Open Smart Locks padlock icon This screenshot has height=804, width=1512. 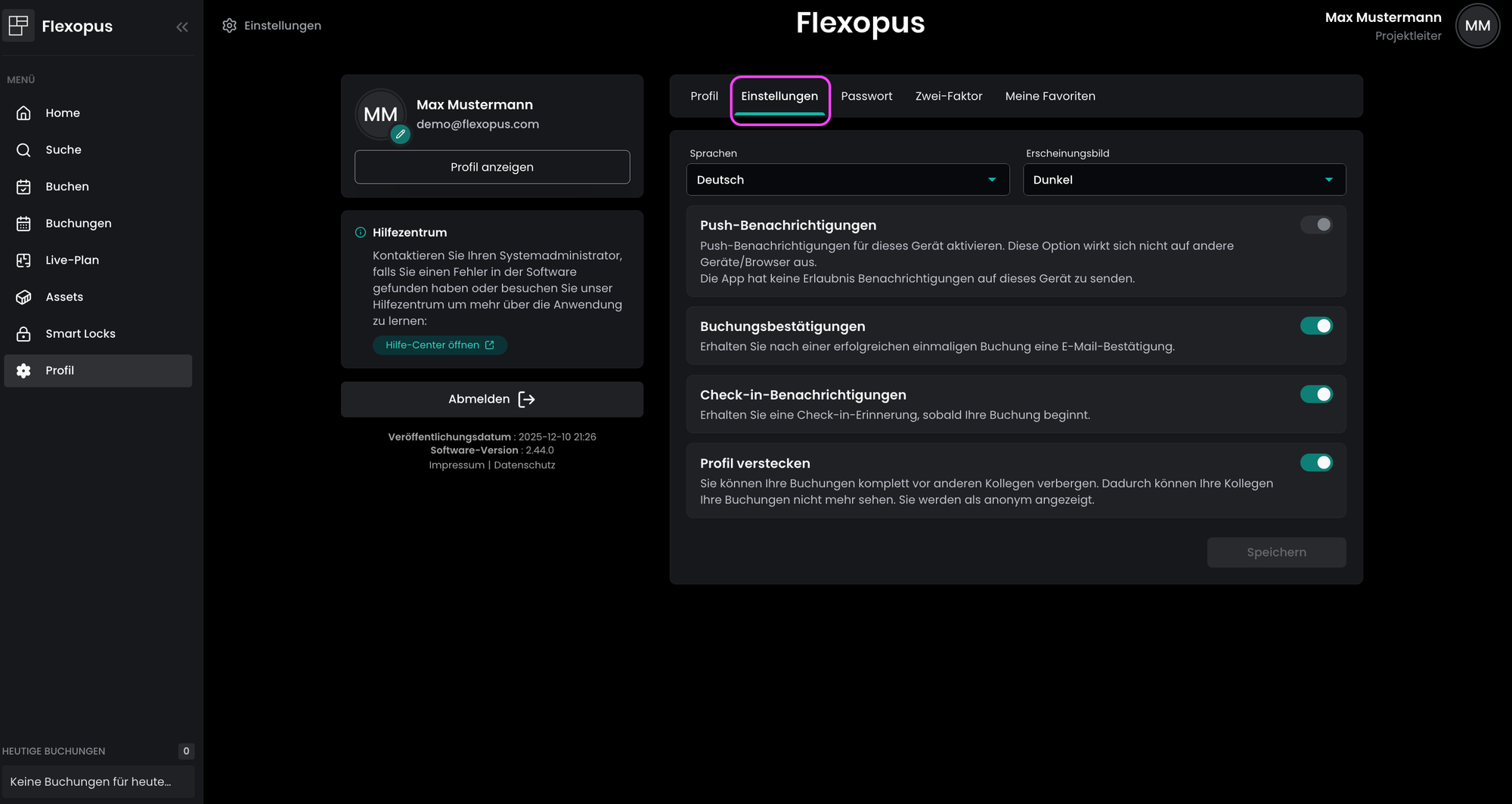pyautogui.click(x=23, y=334)
